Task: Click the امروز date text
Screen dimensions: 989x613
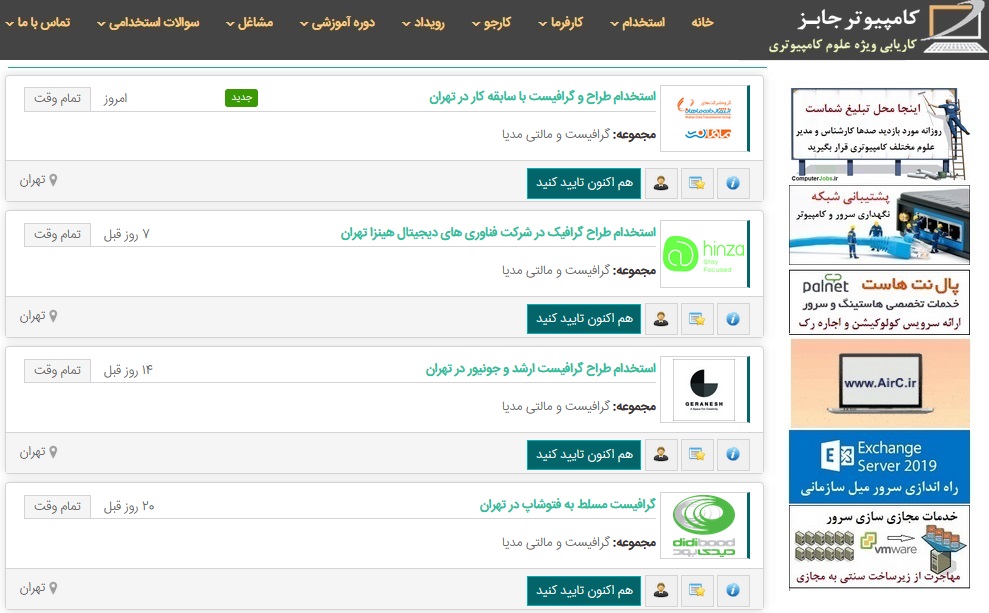Action: 115,99
